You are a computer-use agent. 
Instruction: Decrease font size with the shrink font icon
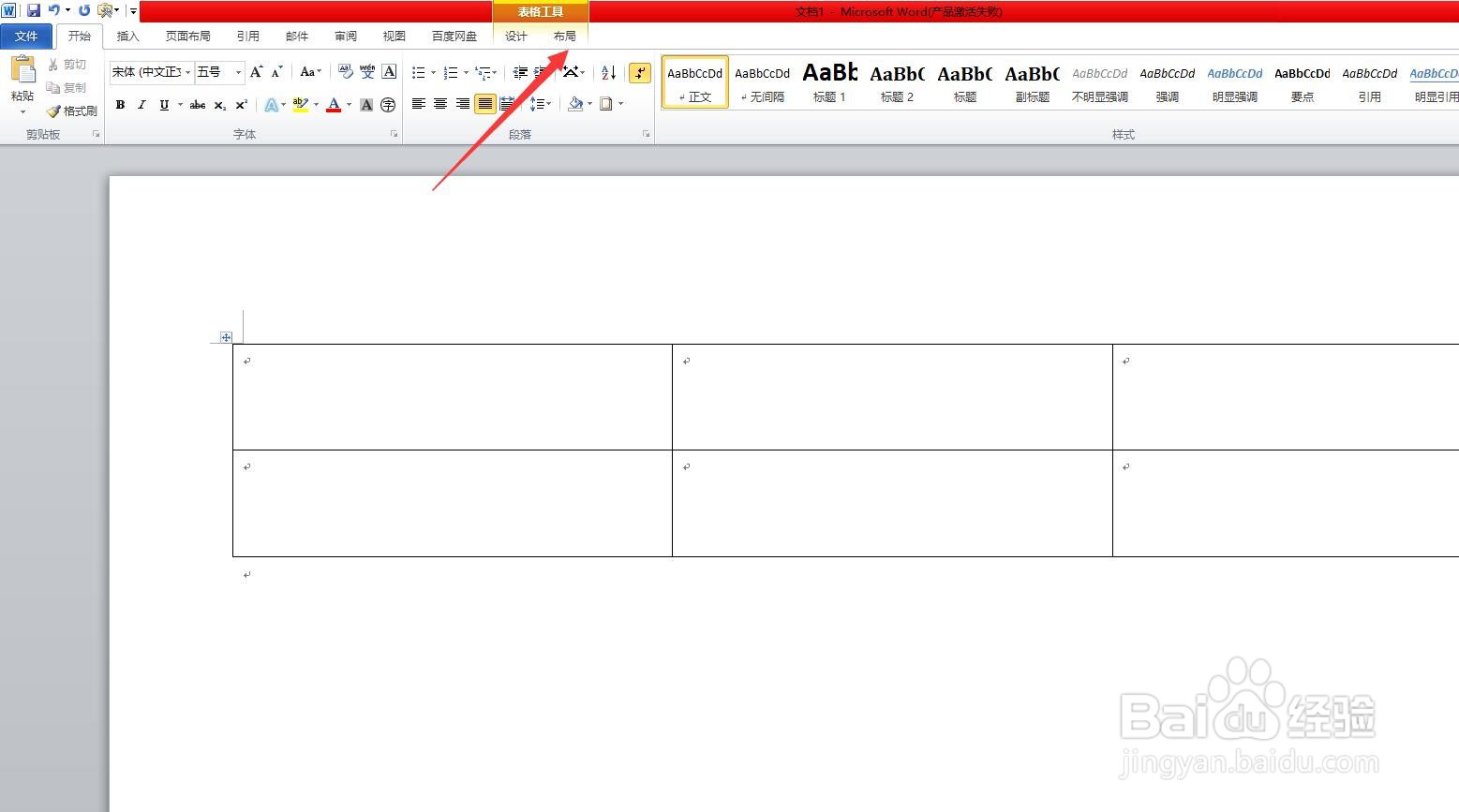pyautogui.click(x=276, y=72)
